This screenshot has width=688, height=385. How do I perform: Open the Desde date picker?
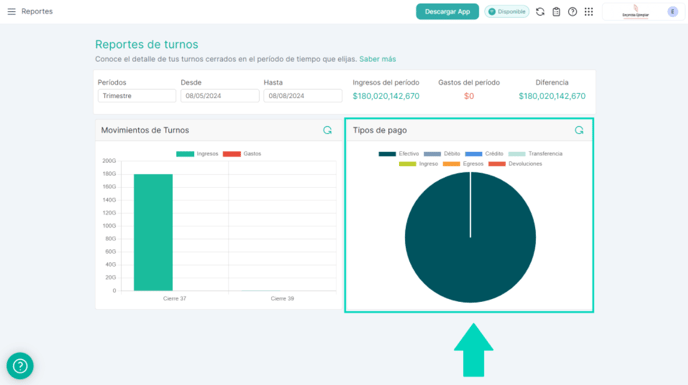point(220,96)
